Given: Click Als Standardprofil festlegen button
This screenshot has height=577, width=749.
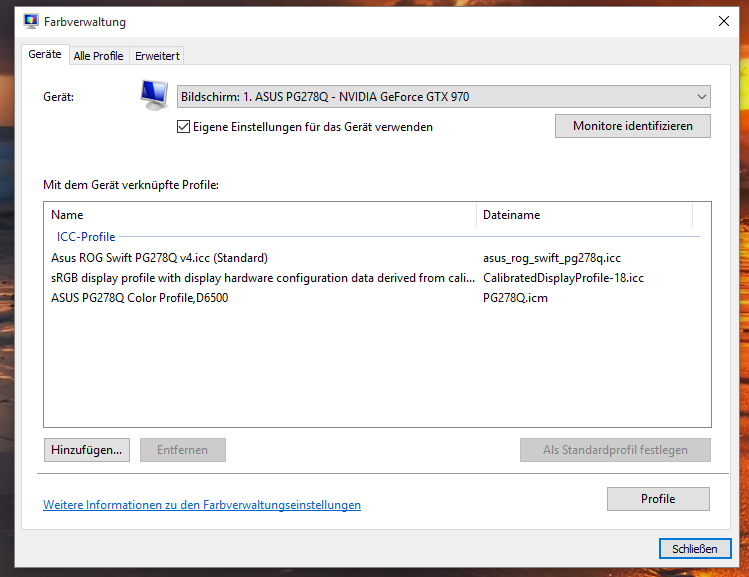Looking at the screenshot, I should tap(615, 450).
